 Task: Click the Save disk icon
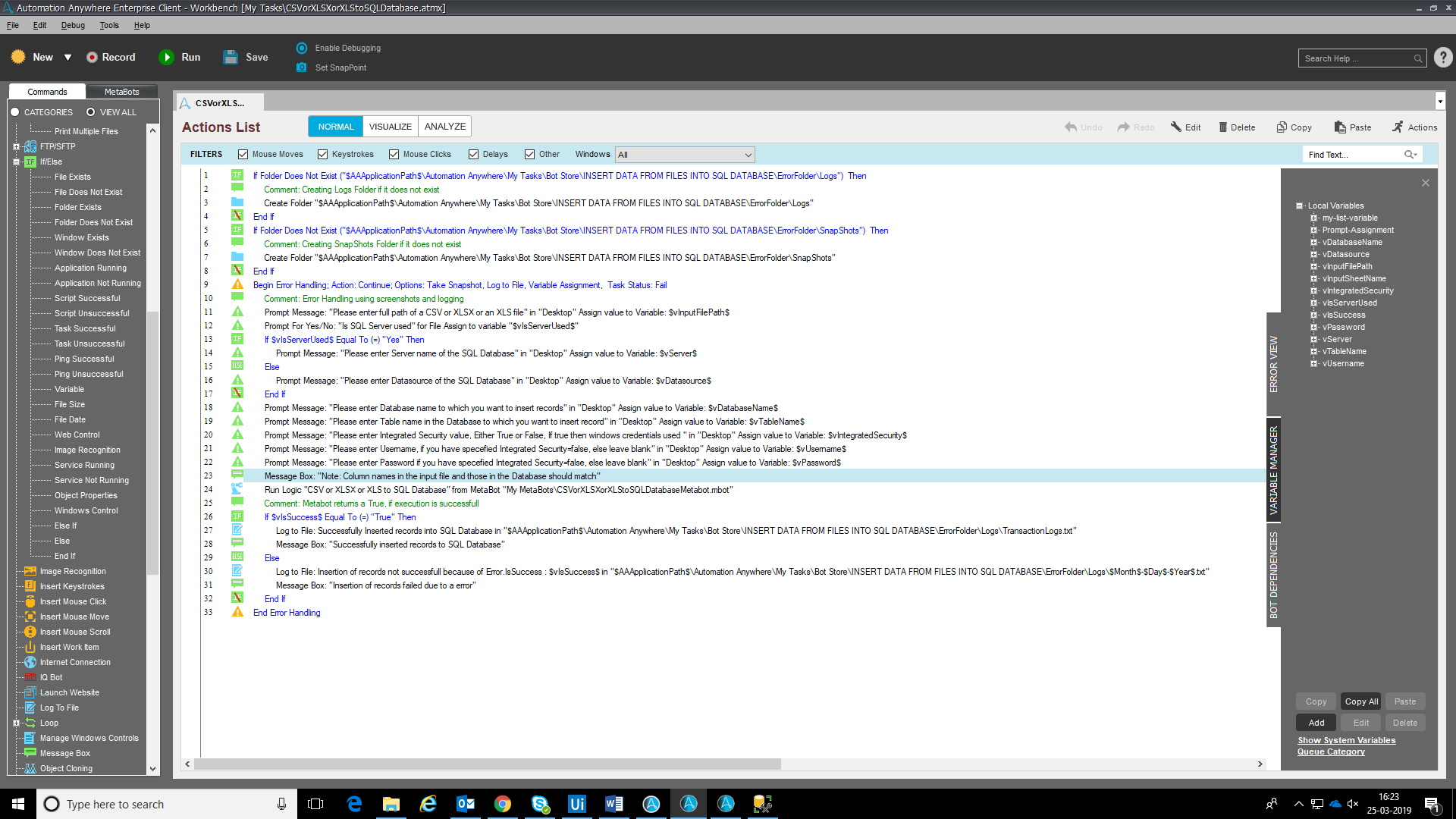(231, 57)
